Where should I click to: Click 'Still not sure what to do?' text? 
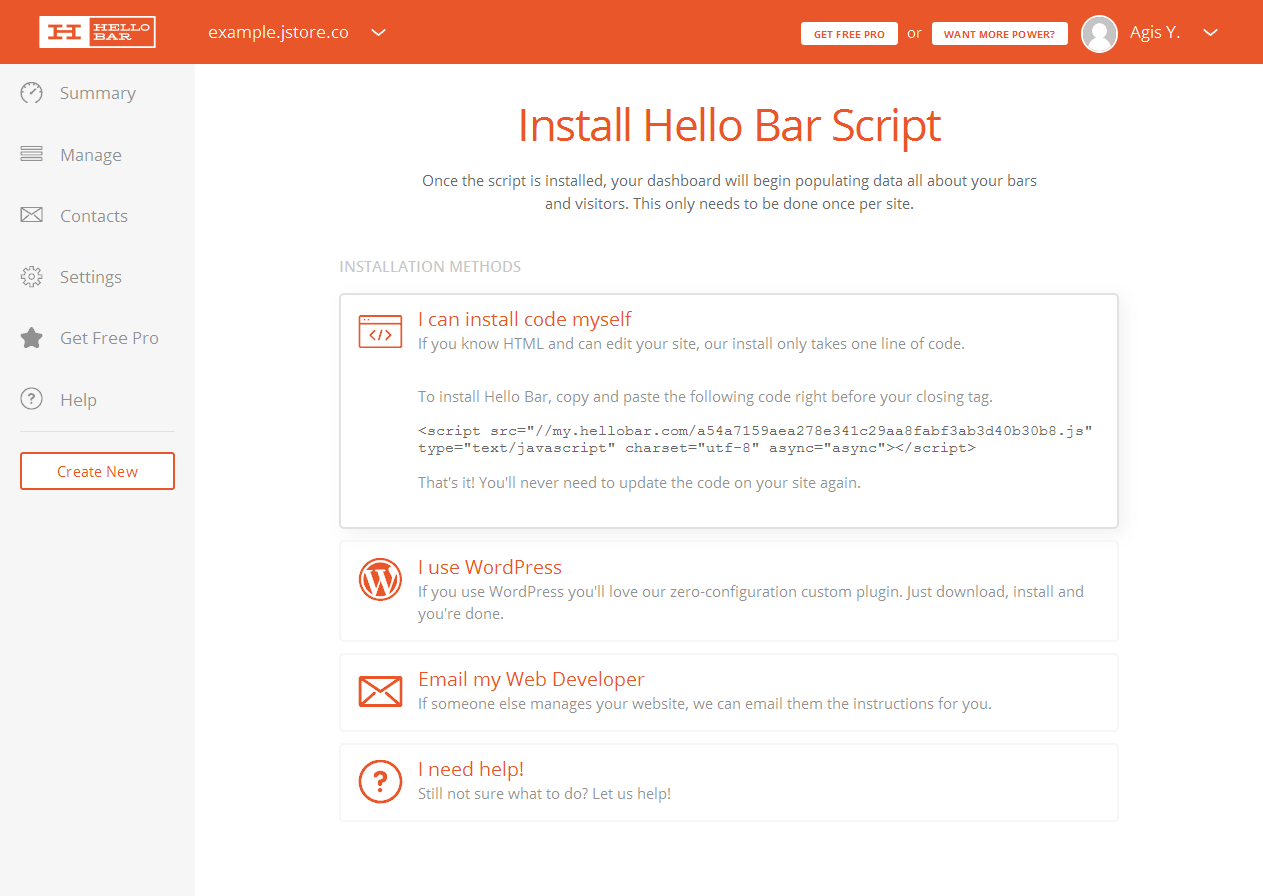[544, 793]
